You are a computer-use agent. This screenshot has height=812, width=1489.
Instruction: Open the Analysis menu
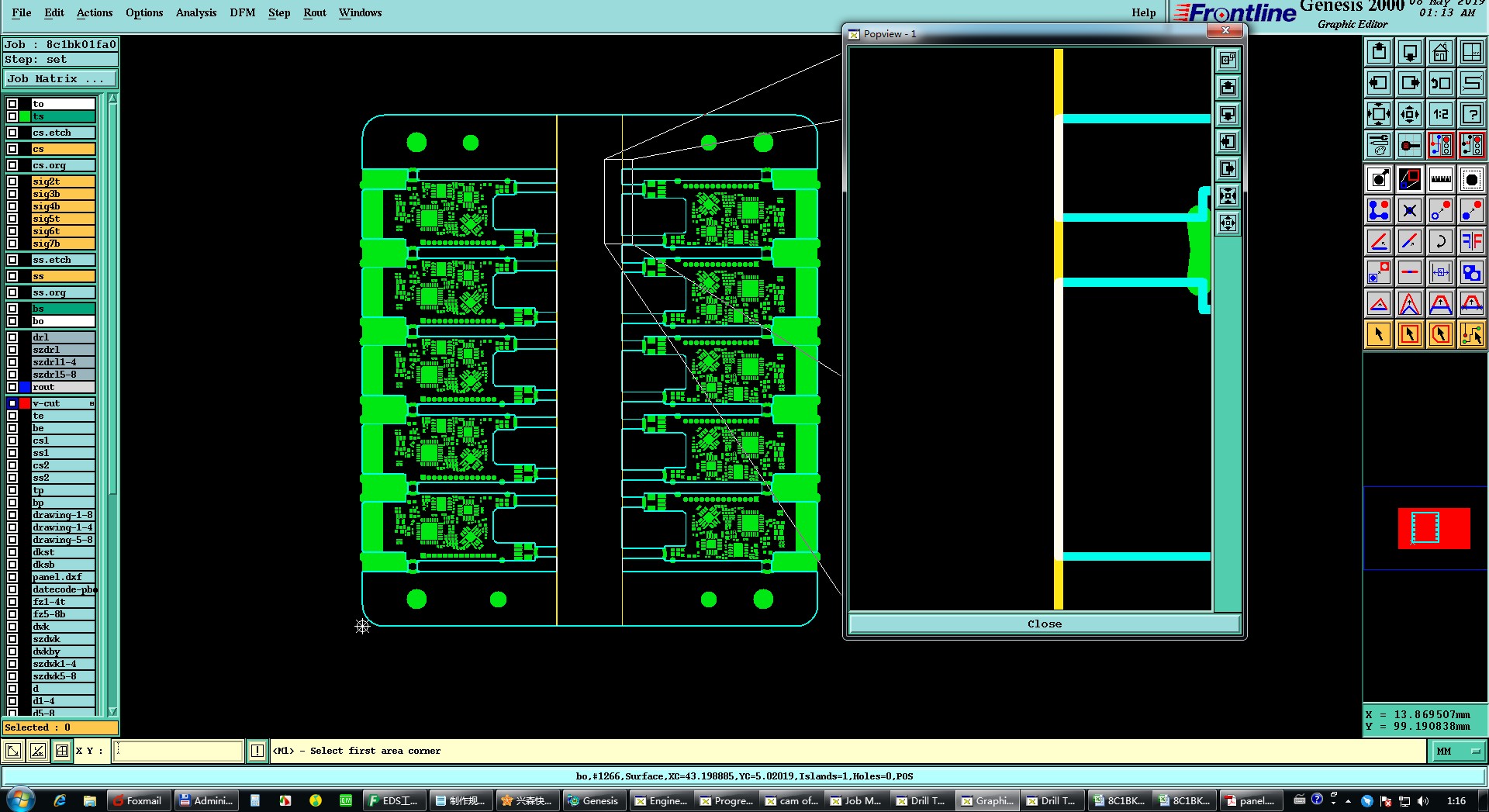point(196,12)
